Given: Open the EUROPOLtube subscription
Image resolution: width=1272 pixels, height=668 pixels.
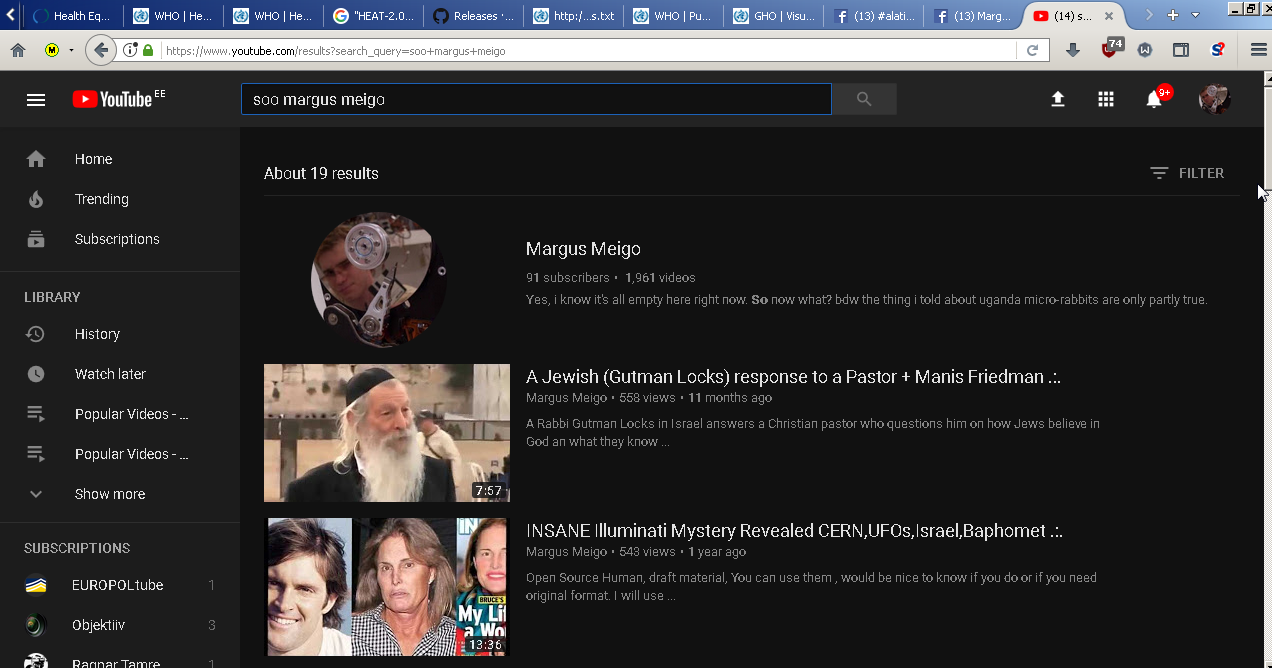Looking at the screenshot, I should tap(117, 585).
